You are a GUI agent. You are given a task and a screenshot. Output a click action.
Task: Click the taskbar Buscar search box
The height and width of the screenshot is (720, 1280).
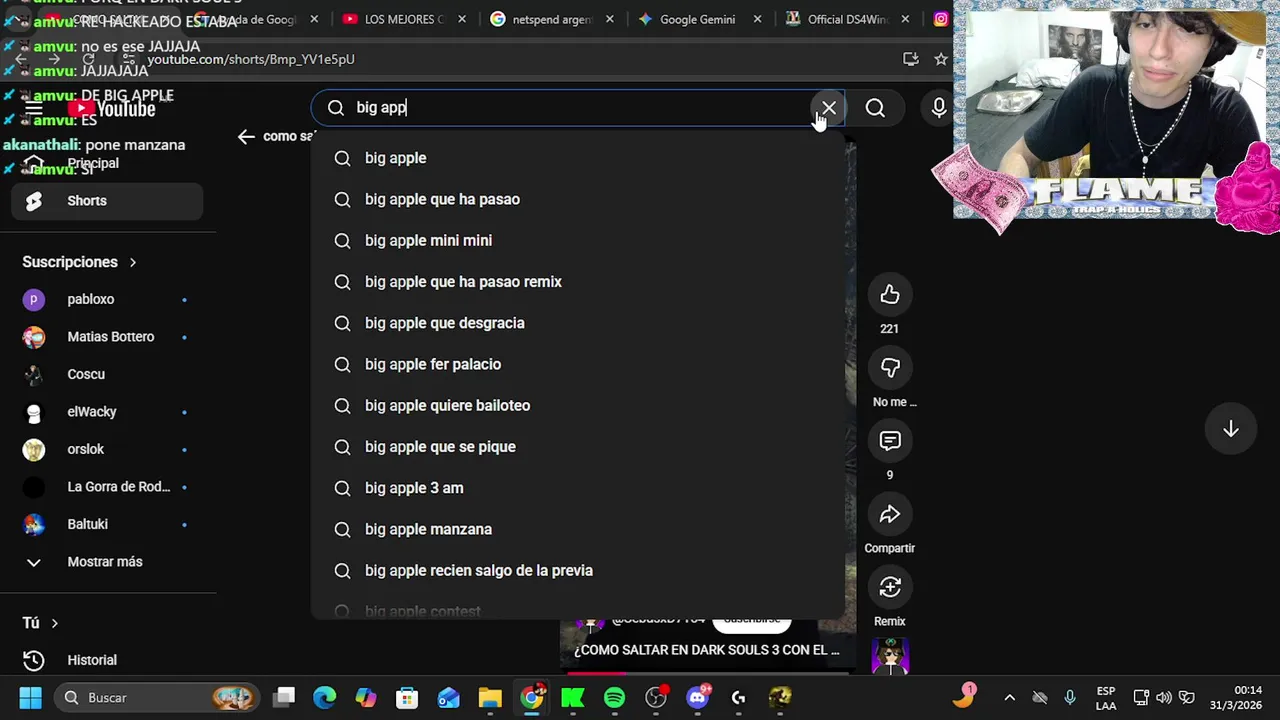[157, 698]
